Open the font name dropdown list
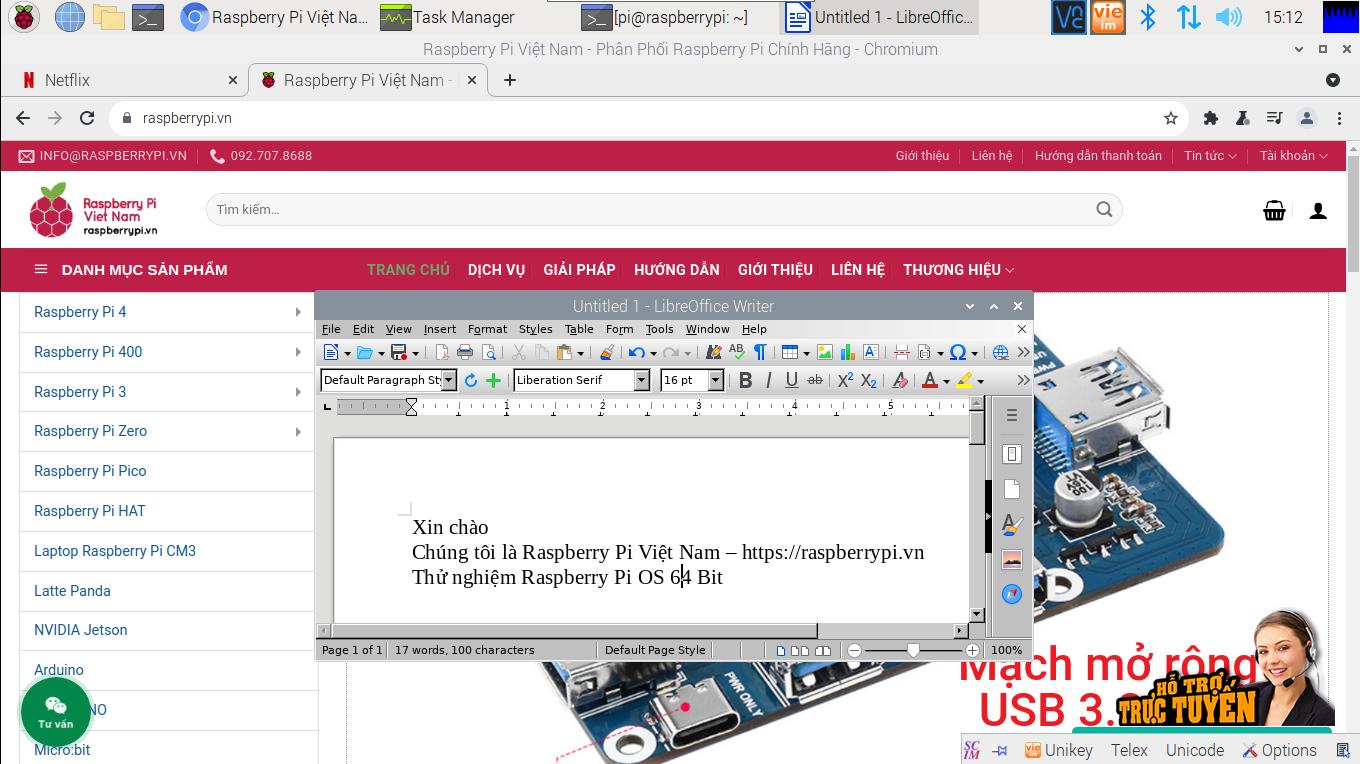Image resolution: width=1360 pixels, height=764 pixels. point(642,380)
